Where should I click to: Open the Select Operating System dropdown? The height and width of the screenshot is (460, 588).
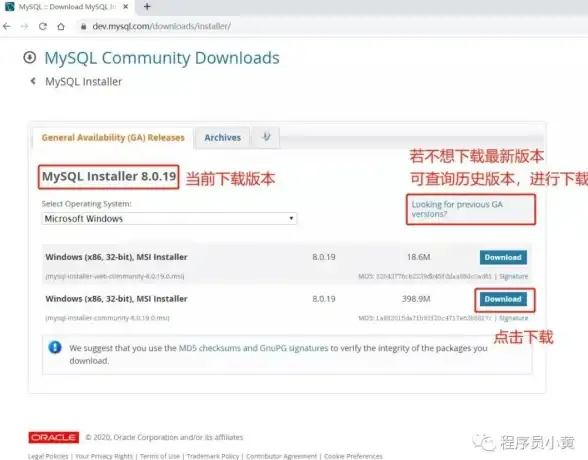pos(169,219)
